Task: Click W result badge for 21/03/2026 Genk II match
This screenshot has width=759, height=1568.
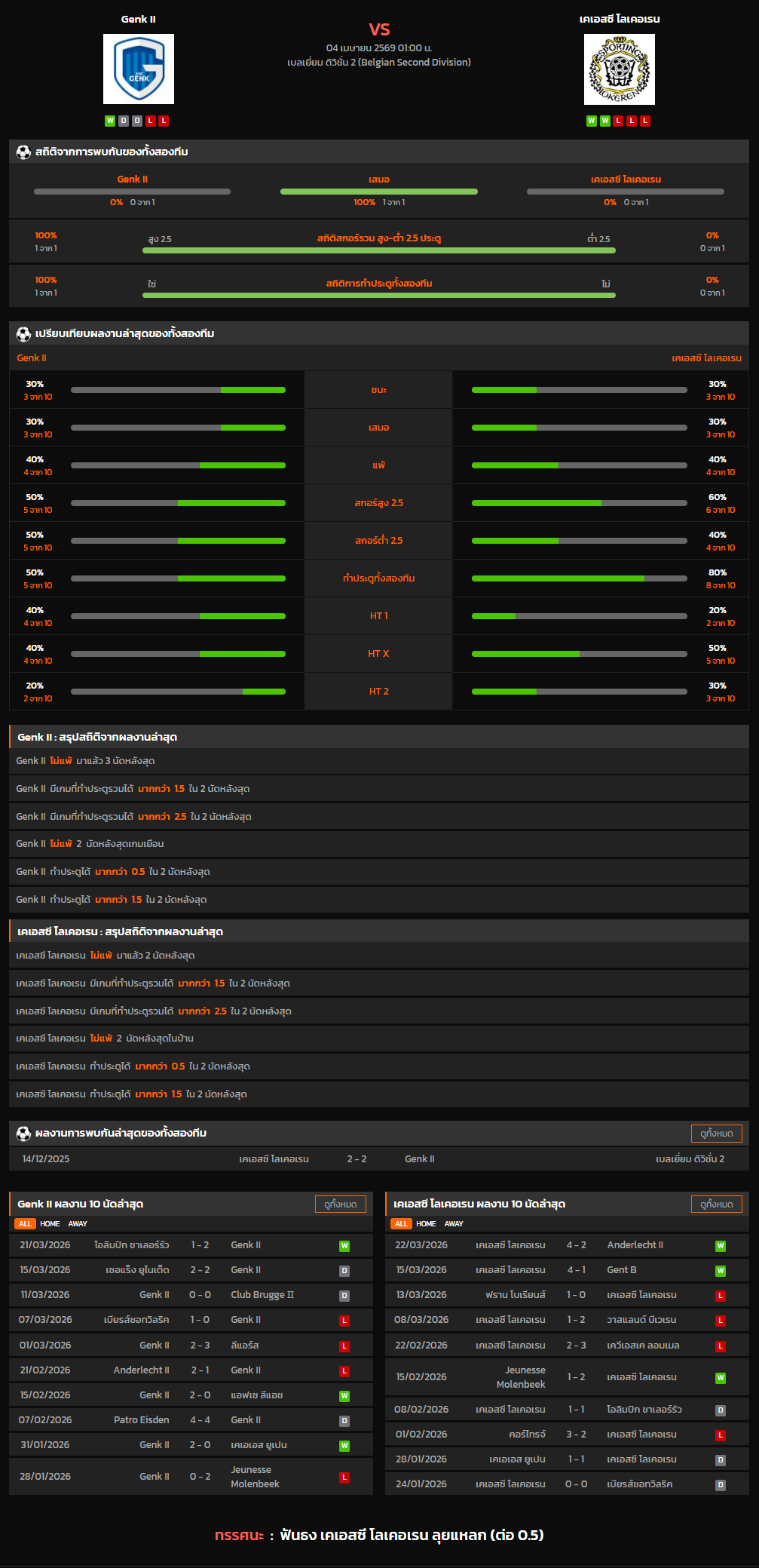Action: [x=344, y=1246]
